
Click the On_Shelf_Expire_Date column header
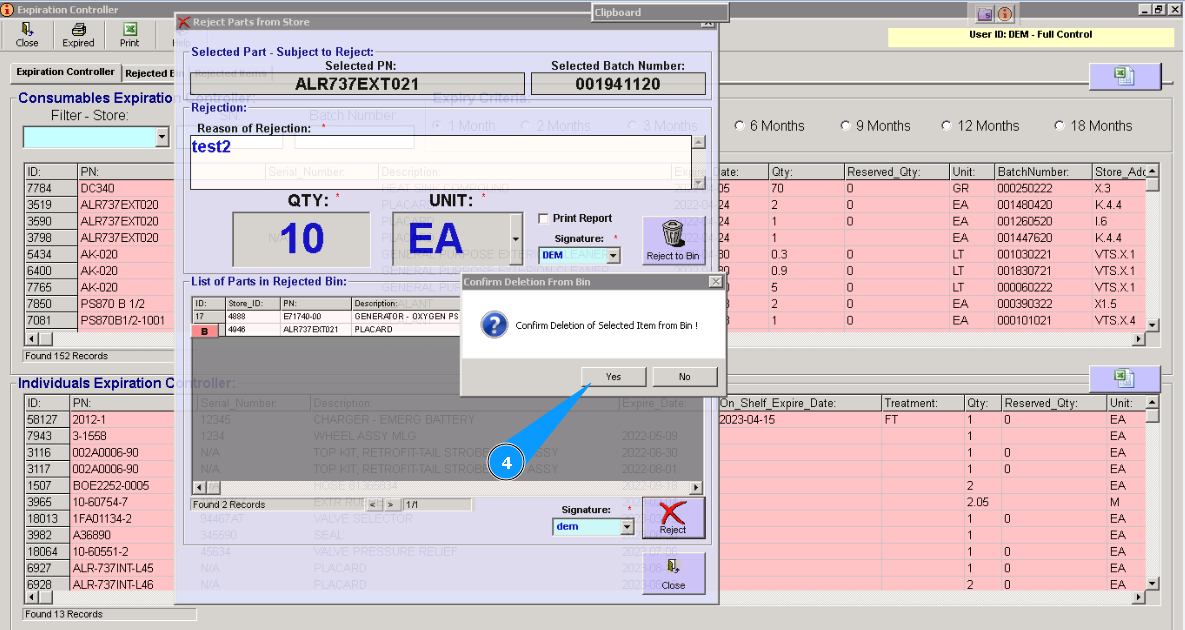(800, 403)
